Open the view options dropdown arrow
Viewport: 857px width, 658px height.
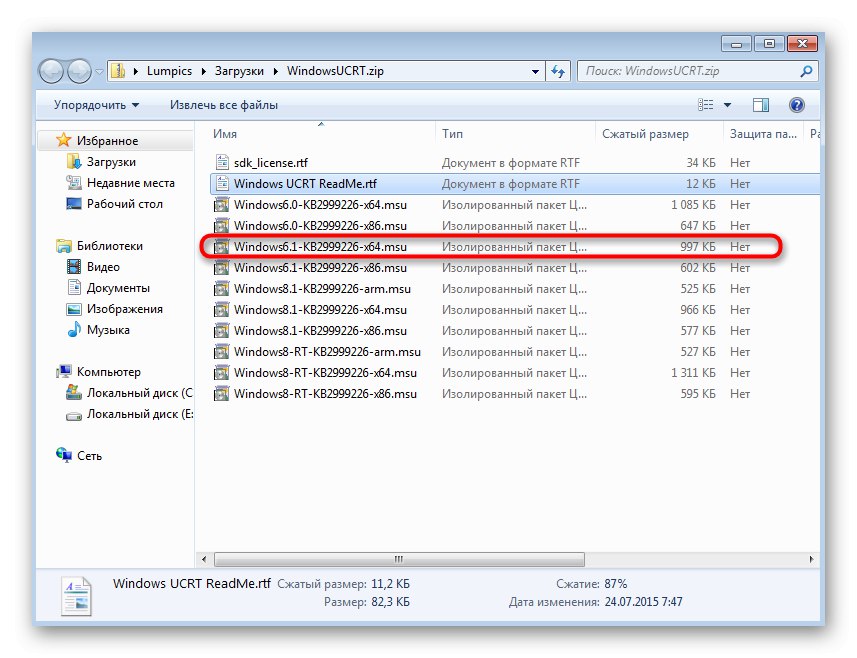coord(727,105)
